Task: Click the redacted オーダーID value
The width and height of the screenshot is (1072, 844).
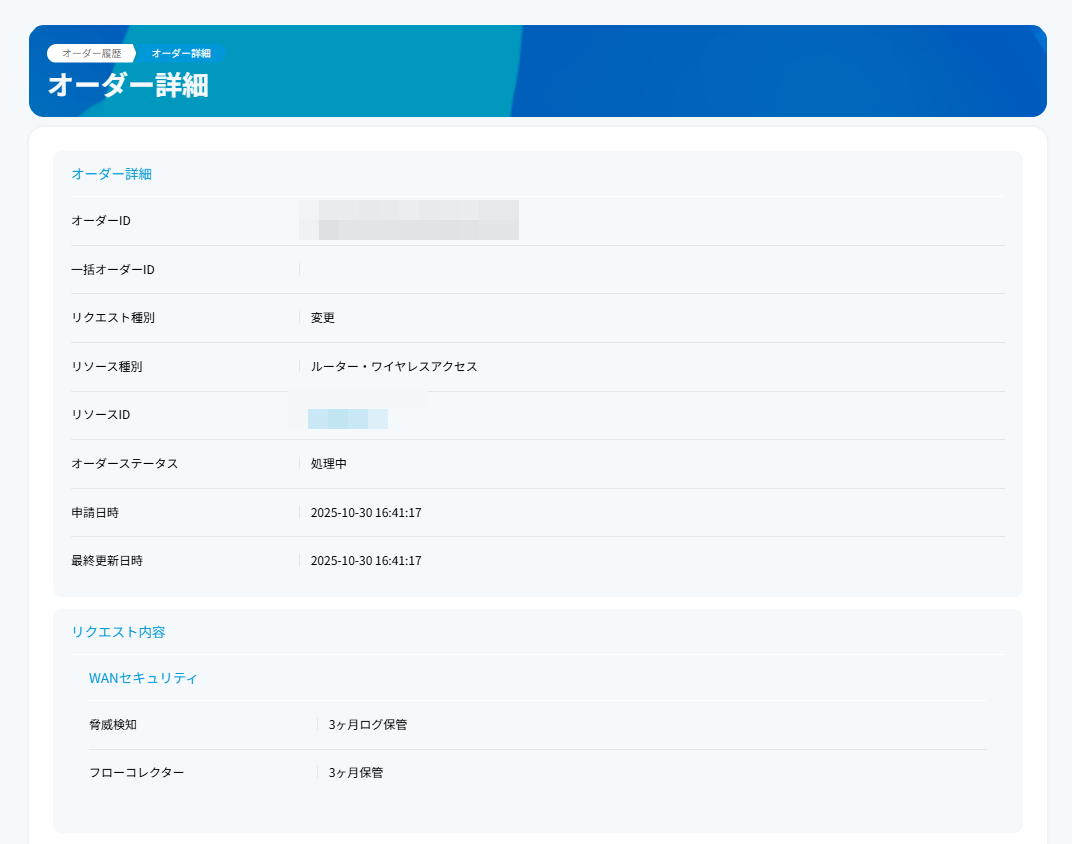Action: (x=409, y=220)
